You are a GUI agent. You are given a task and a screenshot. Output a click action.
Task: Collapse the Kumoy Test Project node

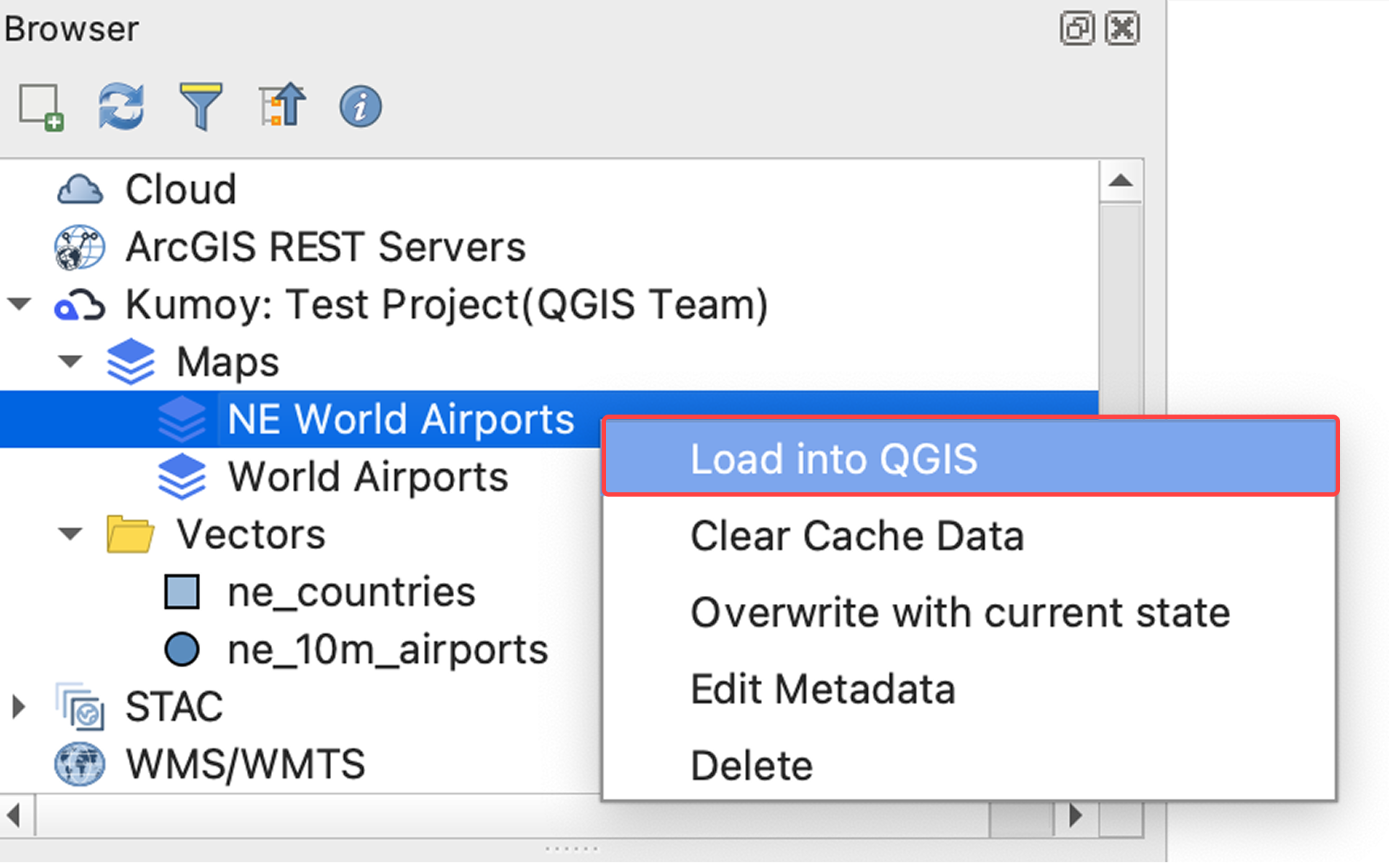19,304
